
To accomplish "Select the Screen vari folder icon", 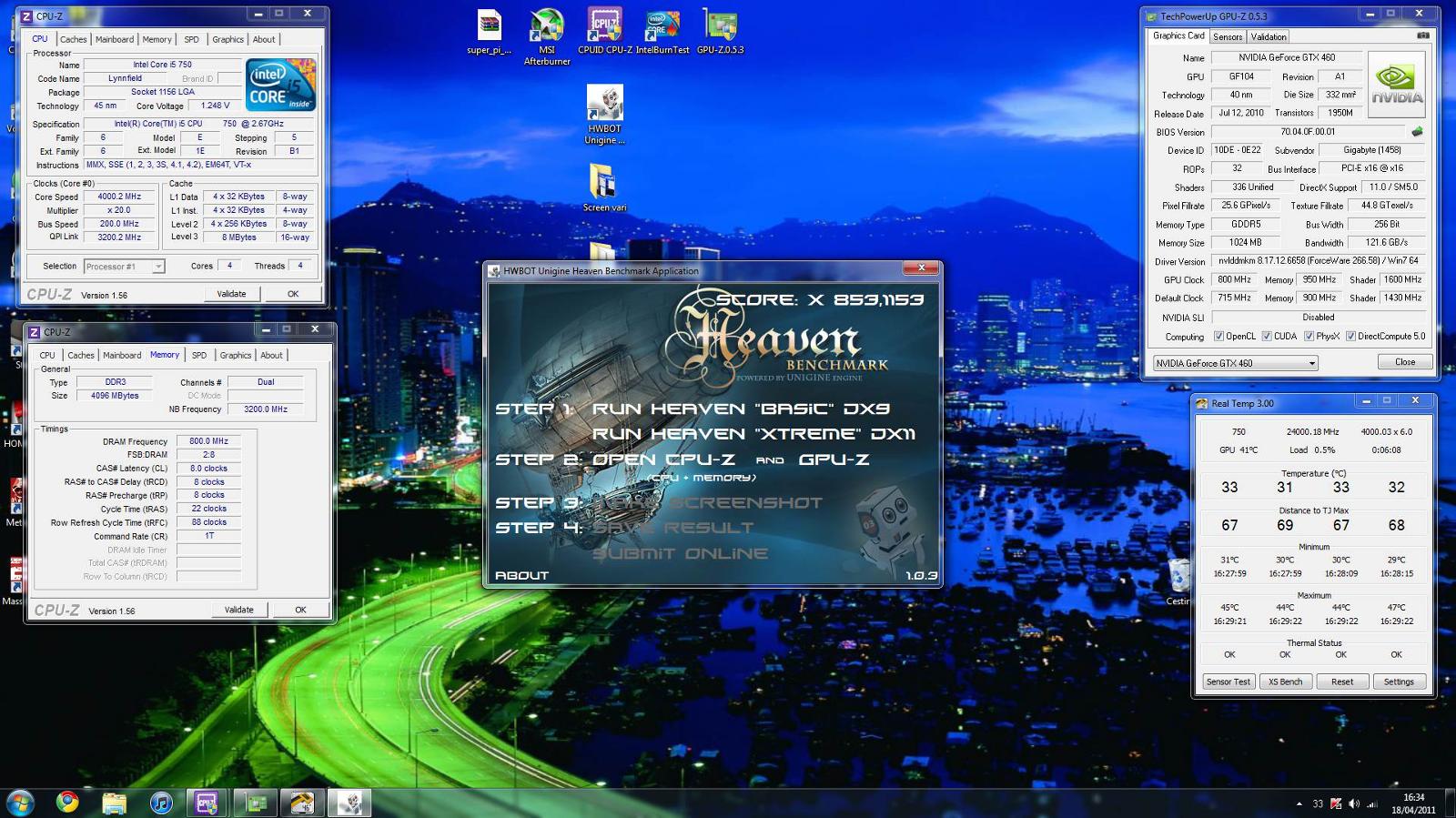I will [x=604, y=188].
